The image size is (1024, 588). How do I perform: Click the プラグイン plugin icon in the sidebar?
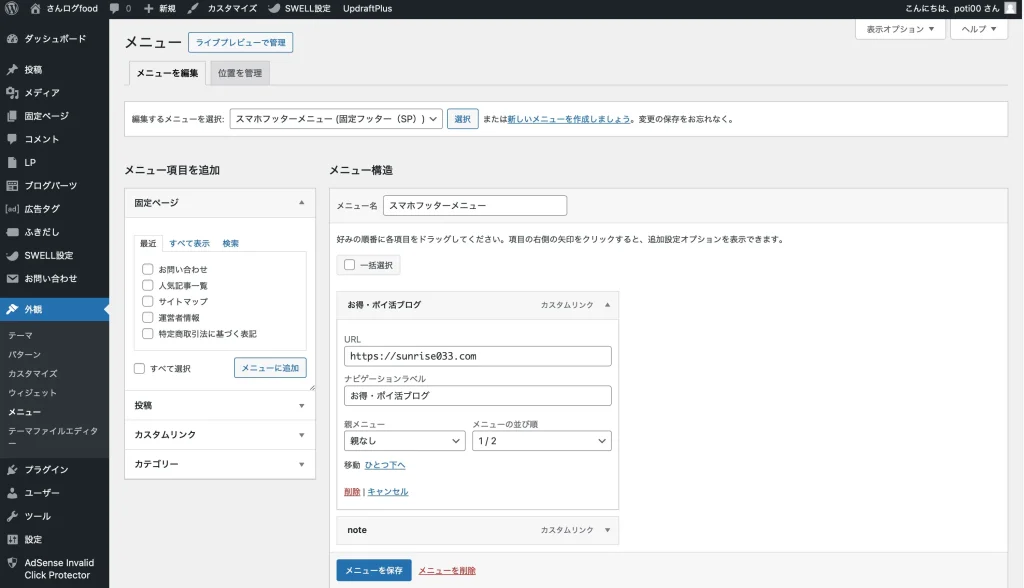(x=12, y=470)
